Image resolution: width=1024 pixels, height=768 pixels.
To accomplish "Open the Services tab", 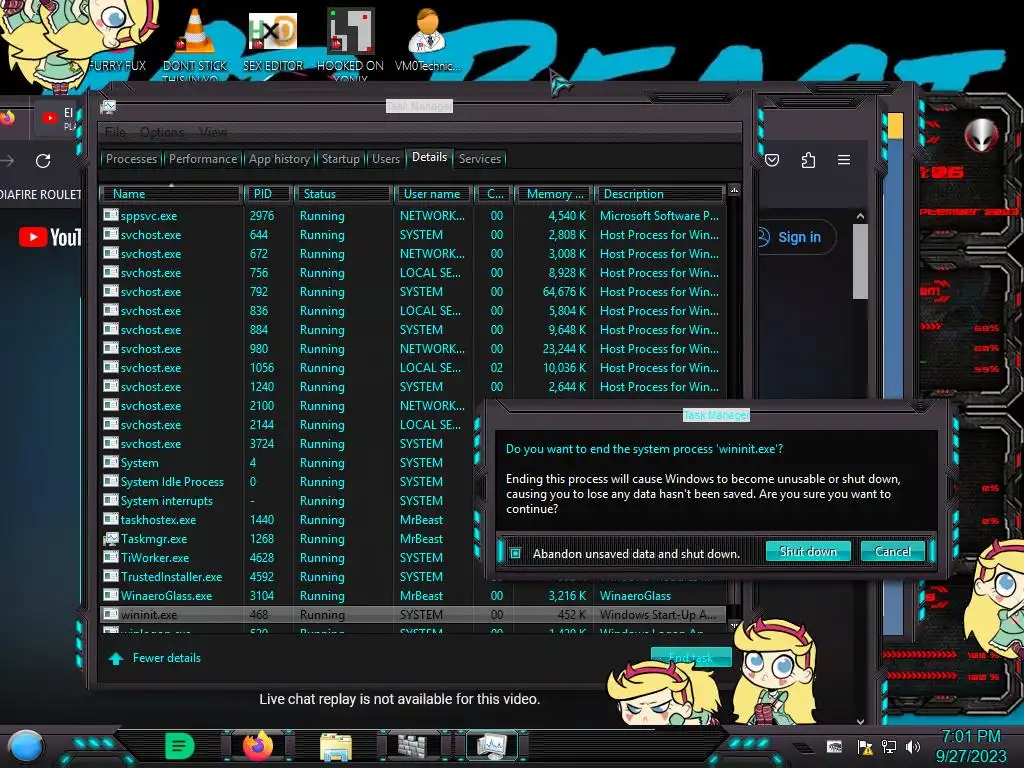I will pos(479,159).
